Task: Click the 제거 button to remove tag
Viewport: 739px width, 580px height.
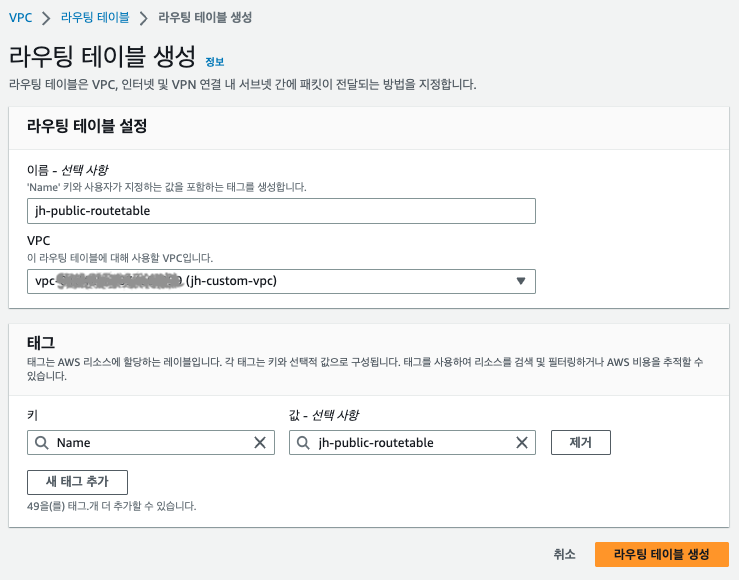Action: pos(581,442)
